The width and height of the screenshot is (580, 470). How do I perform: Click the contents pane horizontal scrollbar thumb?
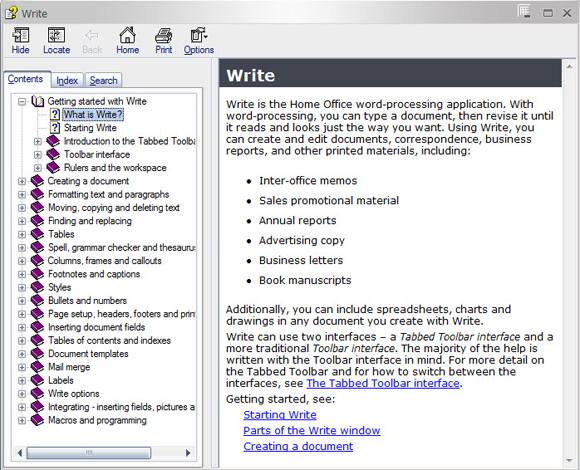(89, 453)
